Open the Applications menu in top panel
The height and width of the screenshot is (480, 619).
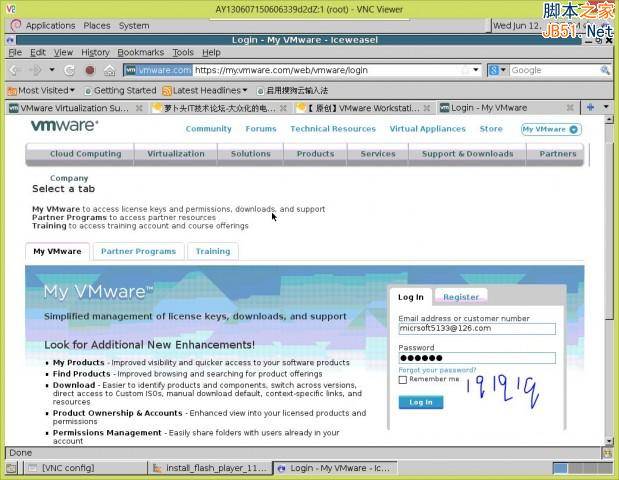(50, 25)
